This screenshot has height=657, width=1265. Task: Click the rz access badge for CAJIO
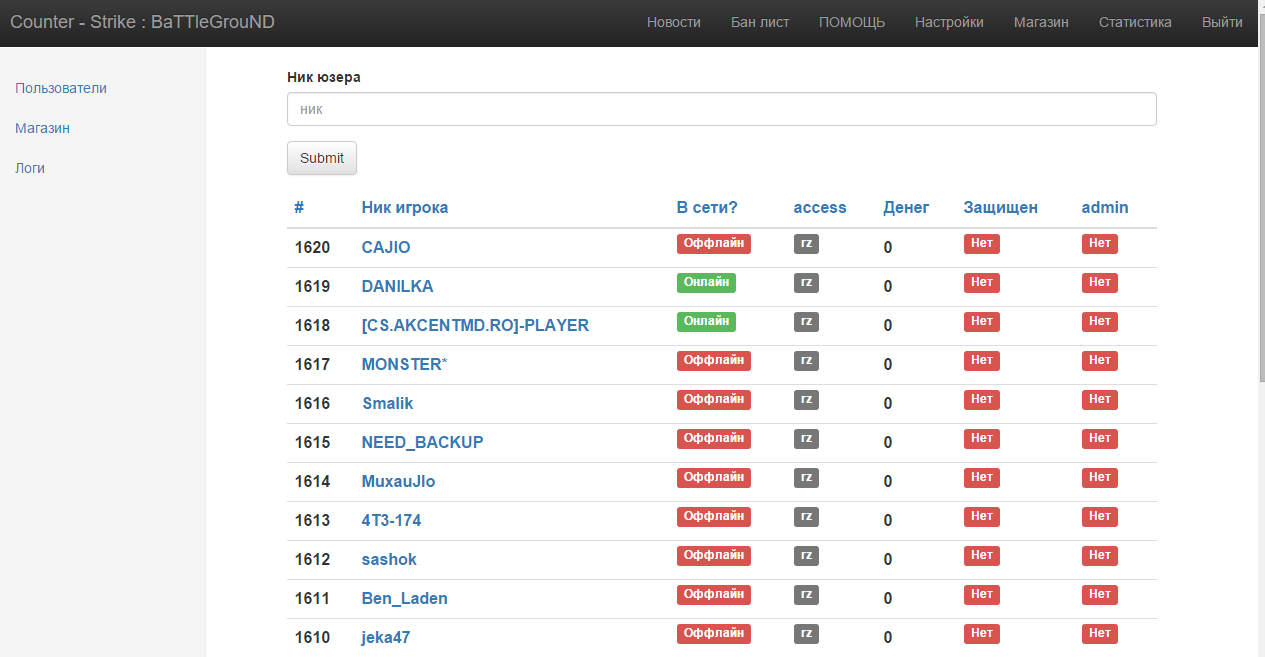[x=806, y=243]
